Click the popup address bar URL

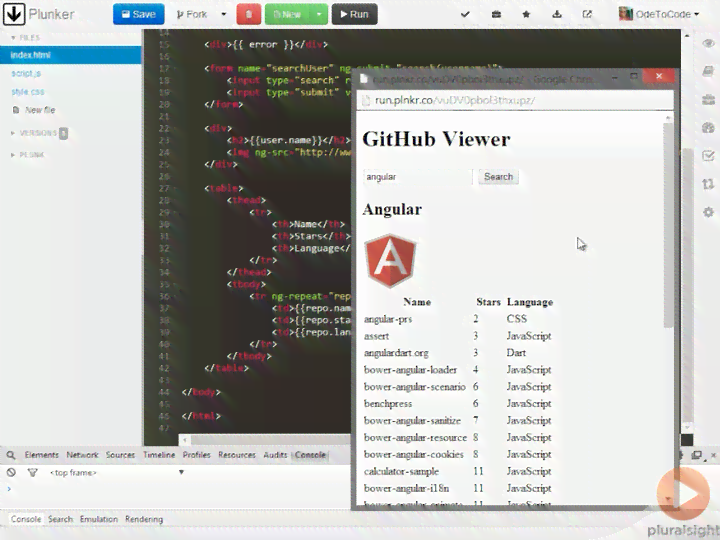point(455,100)
